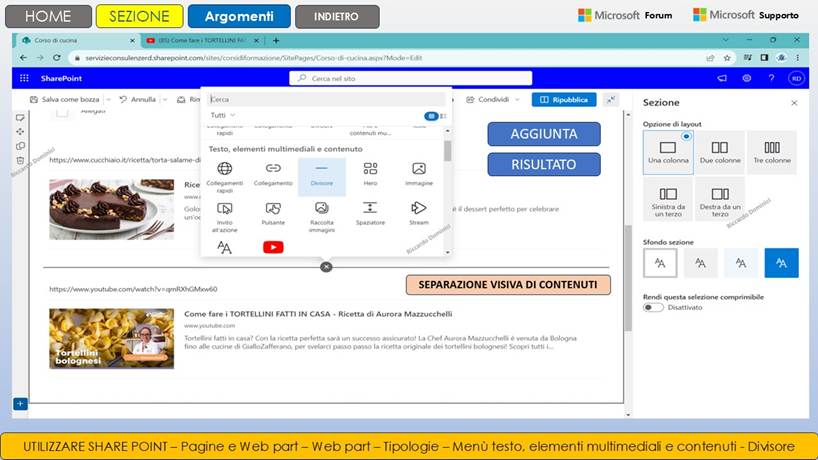818x460 pixels.
Task: Open the Argomenti slide button
Action: tap(239, 16)
